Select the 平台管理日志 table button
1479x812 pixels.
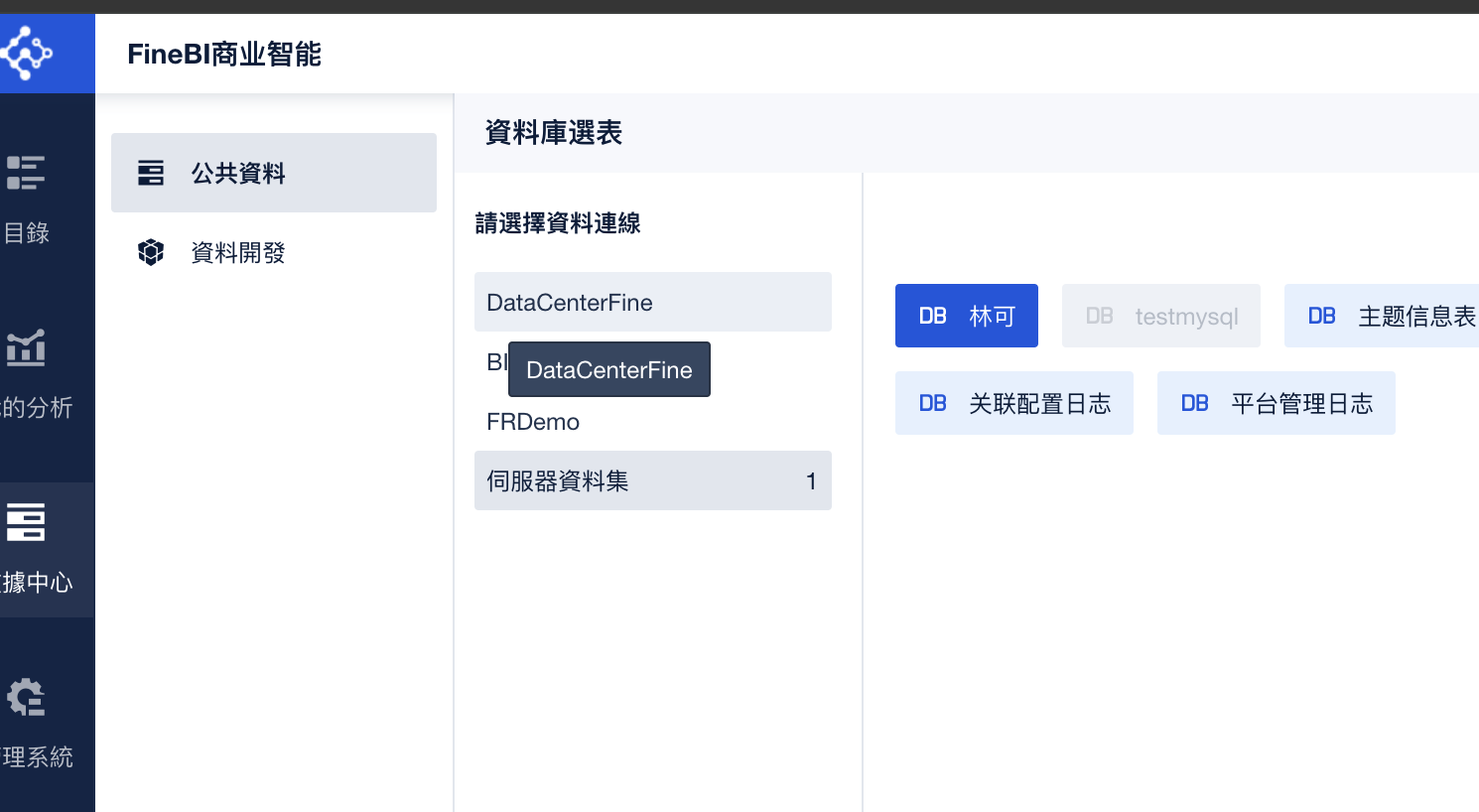pyautogui.click(x=1277, y=403)
